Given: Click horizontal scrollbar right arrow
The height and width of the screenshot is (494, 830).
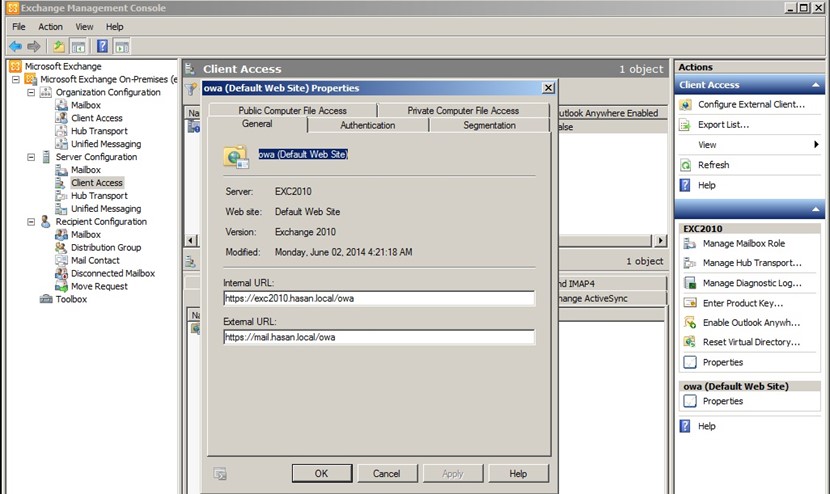Looking at the screenshot, I should [x=660, y=240].
